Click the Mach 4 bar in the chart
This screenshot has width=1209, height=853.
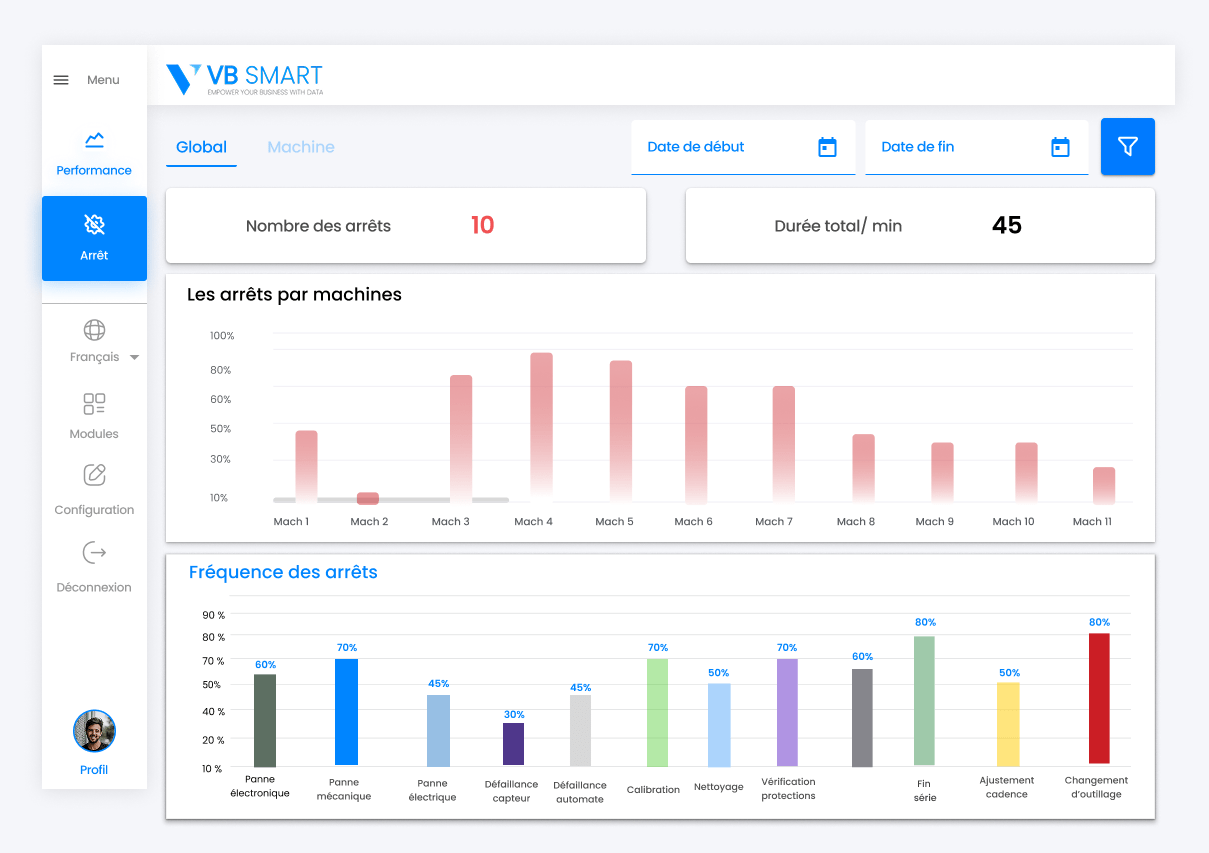point(541,425)
